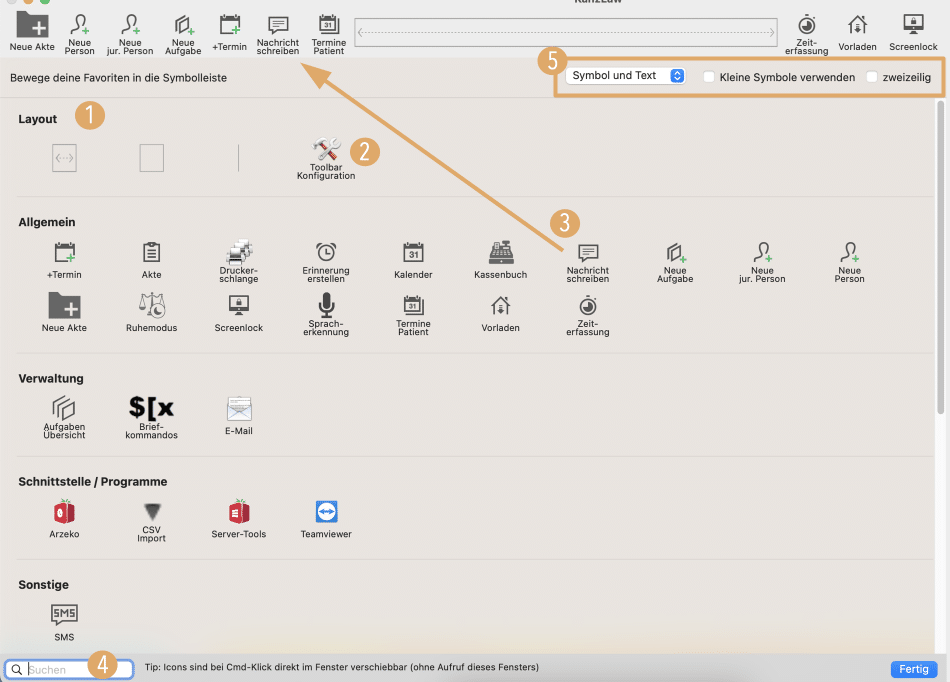Screen dimensions: 950x682
Task: Click the Verwaltung section heading
Action: pos(51,379)
